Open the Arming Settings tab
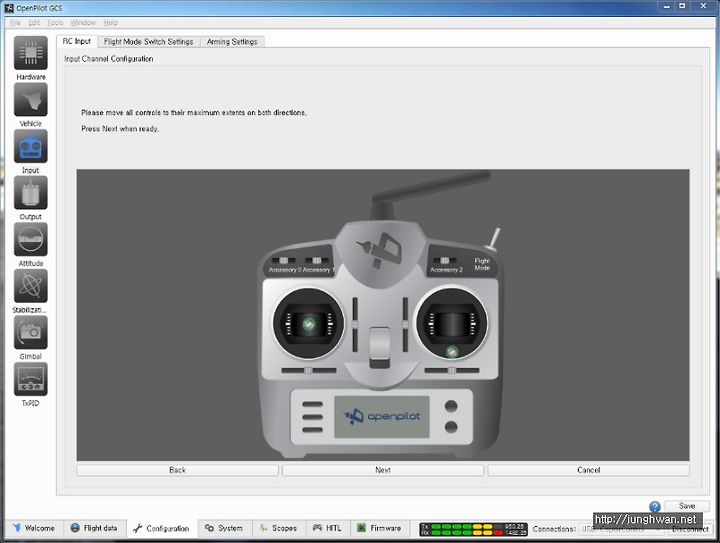This screenshot has height=543, width=720. click(x=232, y=42)
